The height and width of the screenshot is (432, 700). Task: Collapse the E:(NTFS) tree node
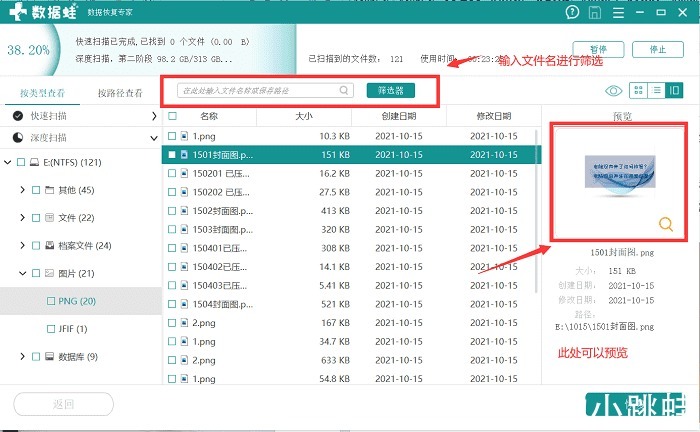pyautogui.click(x=8, y=162)
